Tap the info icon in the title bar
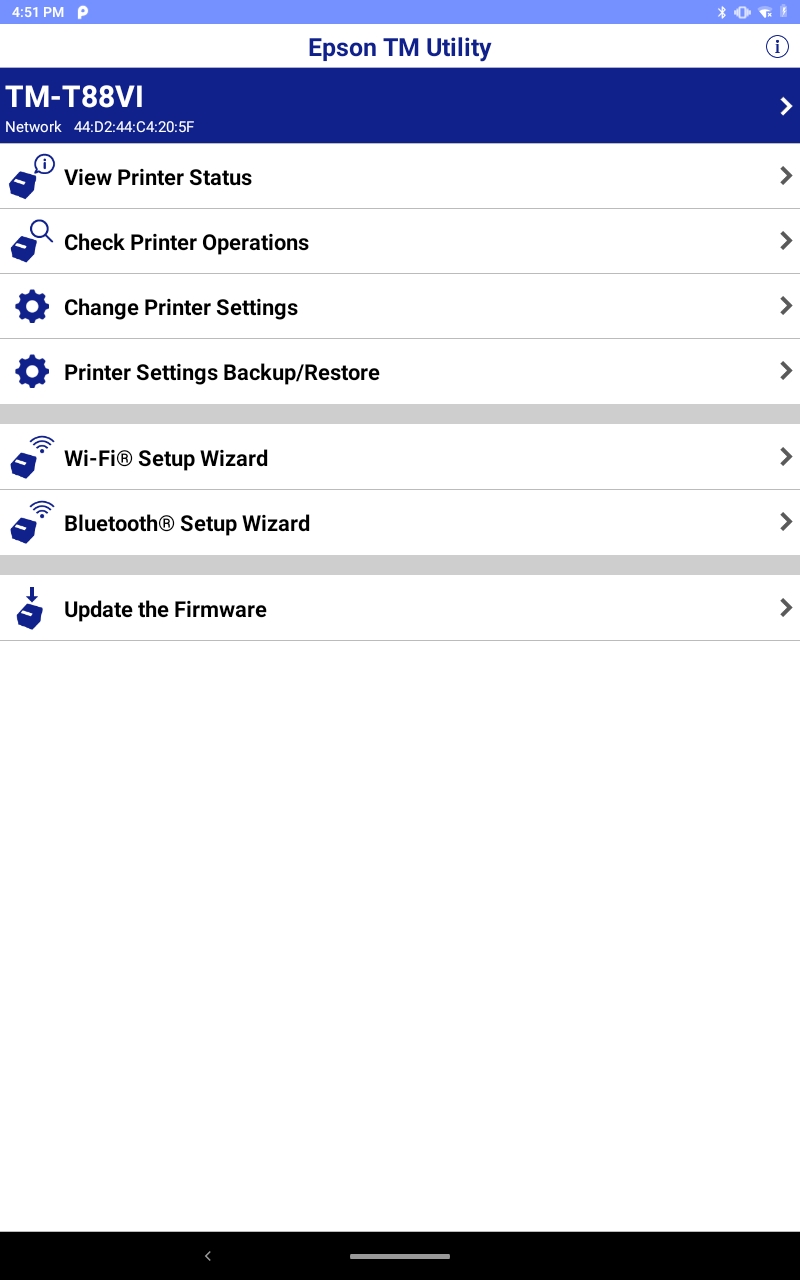The image size is (800, 1280). pos(777,47)
